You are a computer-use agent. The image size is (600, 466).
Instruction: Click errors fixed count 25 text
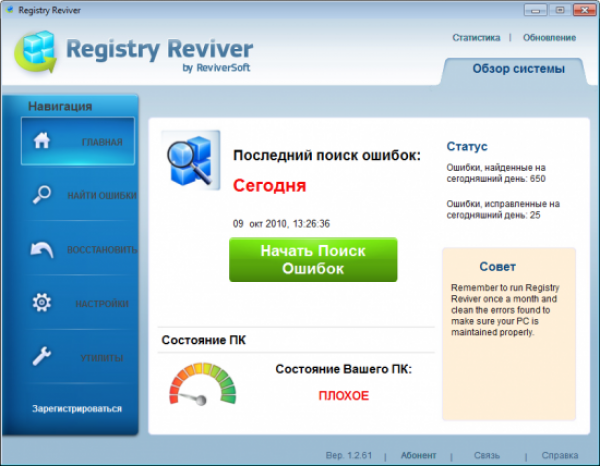[503, 209]
